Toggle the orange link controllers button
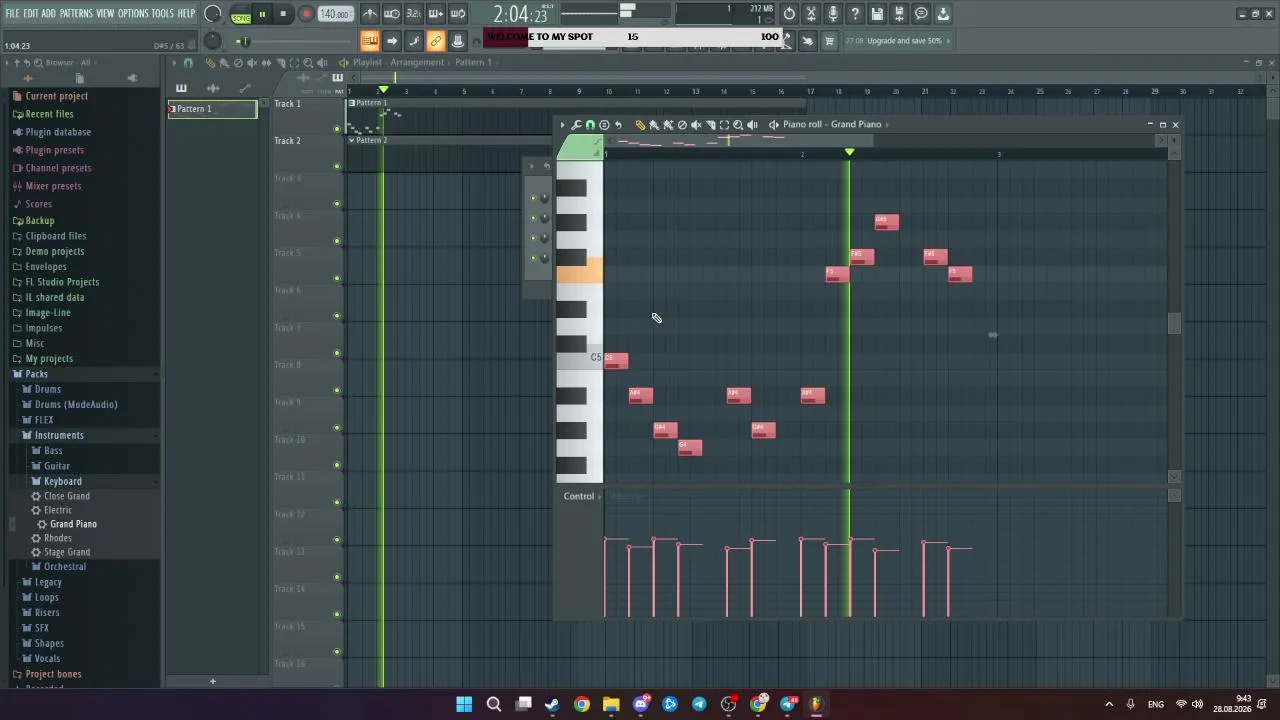Screen dimensions: 1280x720 [435, 41]
